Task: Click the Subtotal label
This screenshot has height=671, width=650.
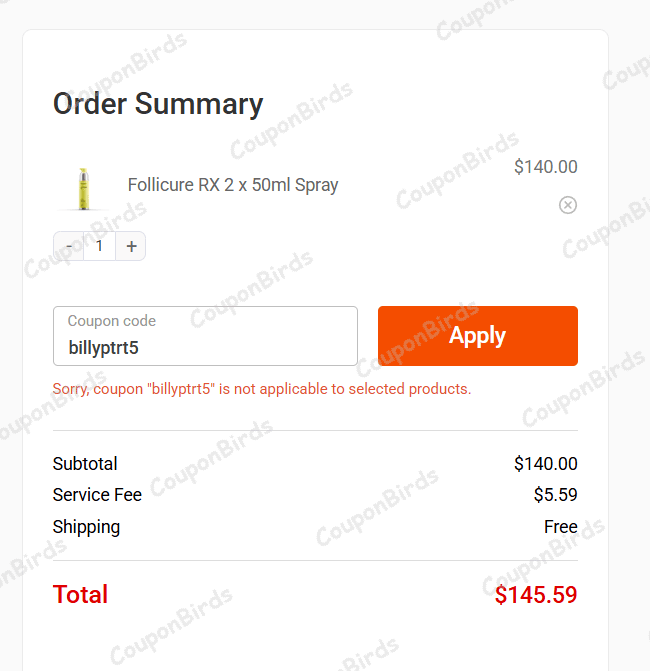Action: coord(85,464)
